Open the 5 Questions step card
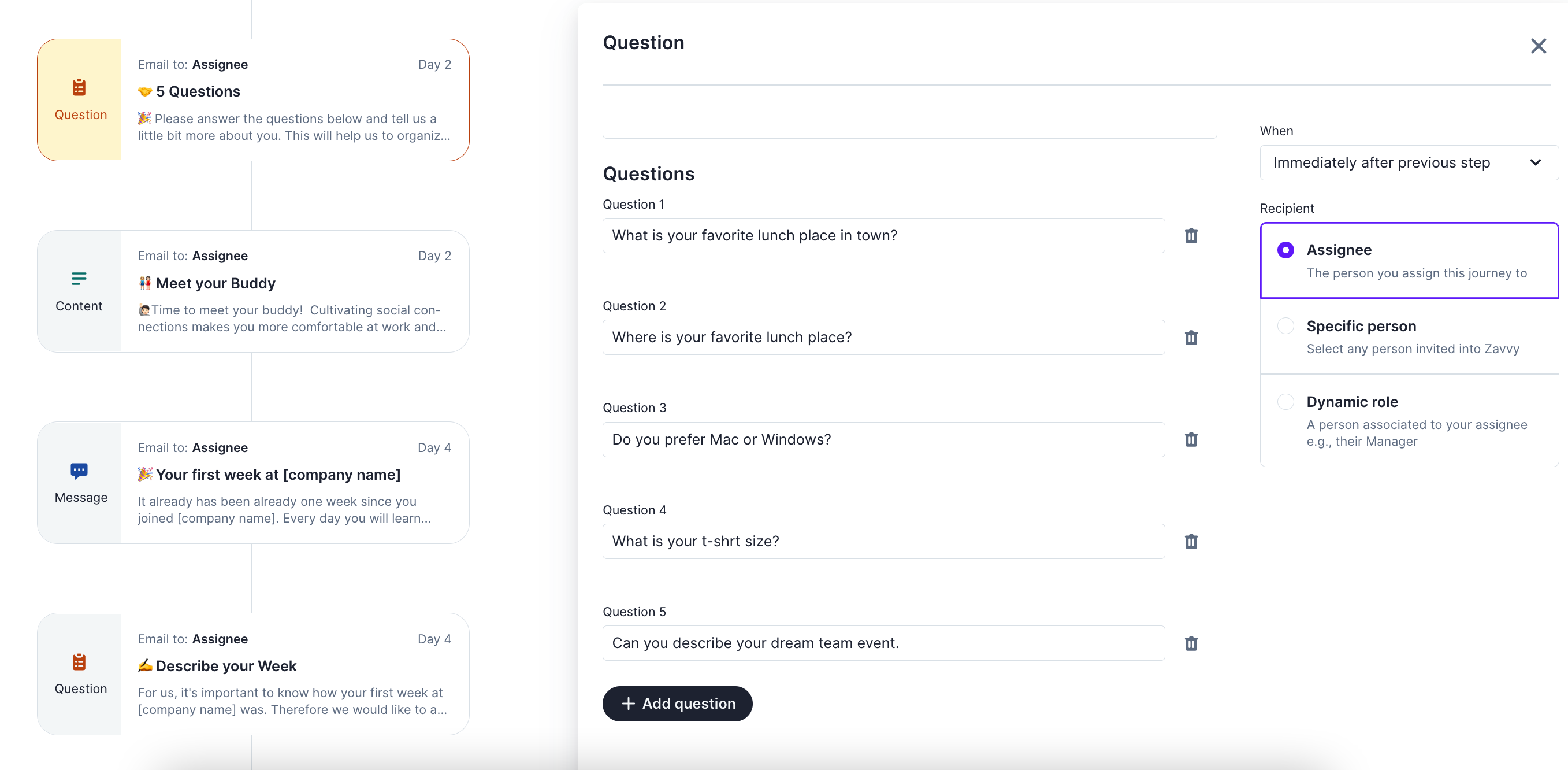The width and height of the screenshot is (1568, 770). coord(295,101)
